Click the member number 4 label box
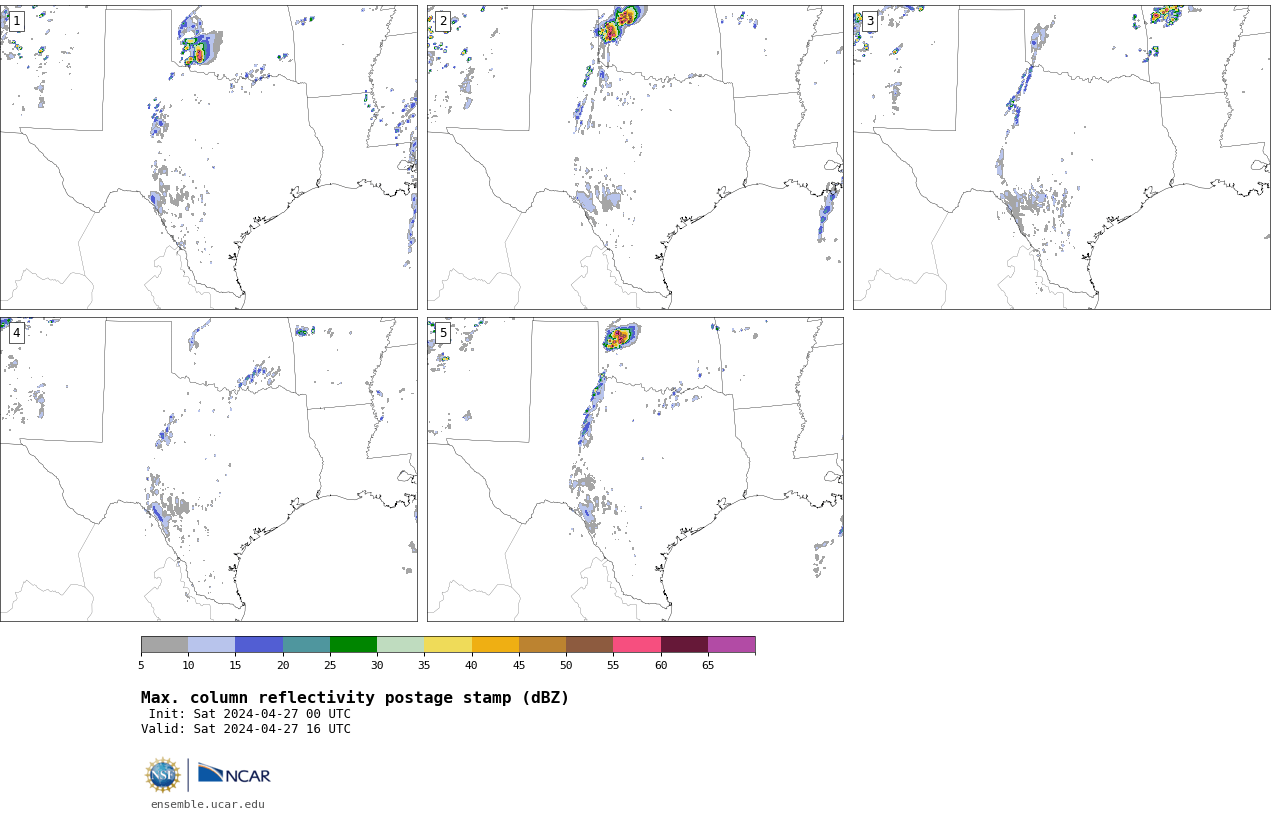 point(16,333)
